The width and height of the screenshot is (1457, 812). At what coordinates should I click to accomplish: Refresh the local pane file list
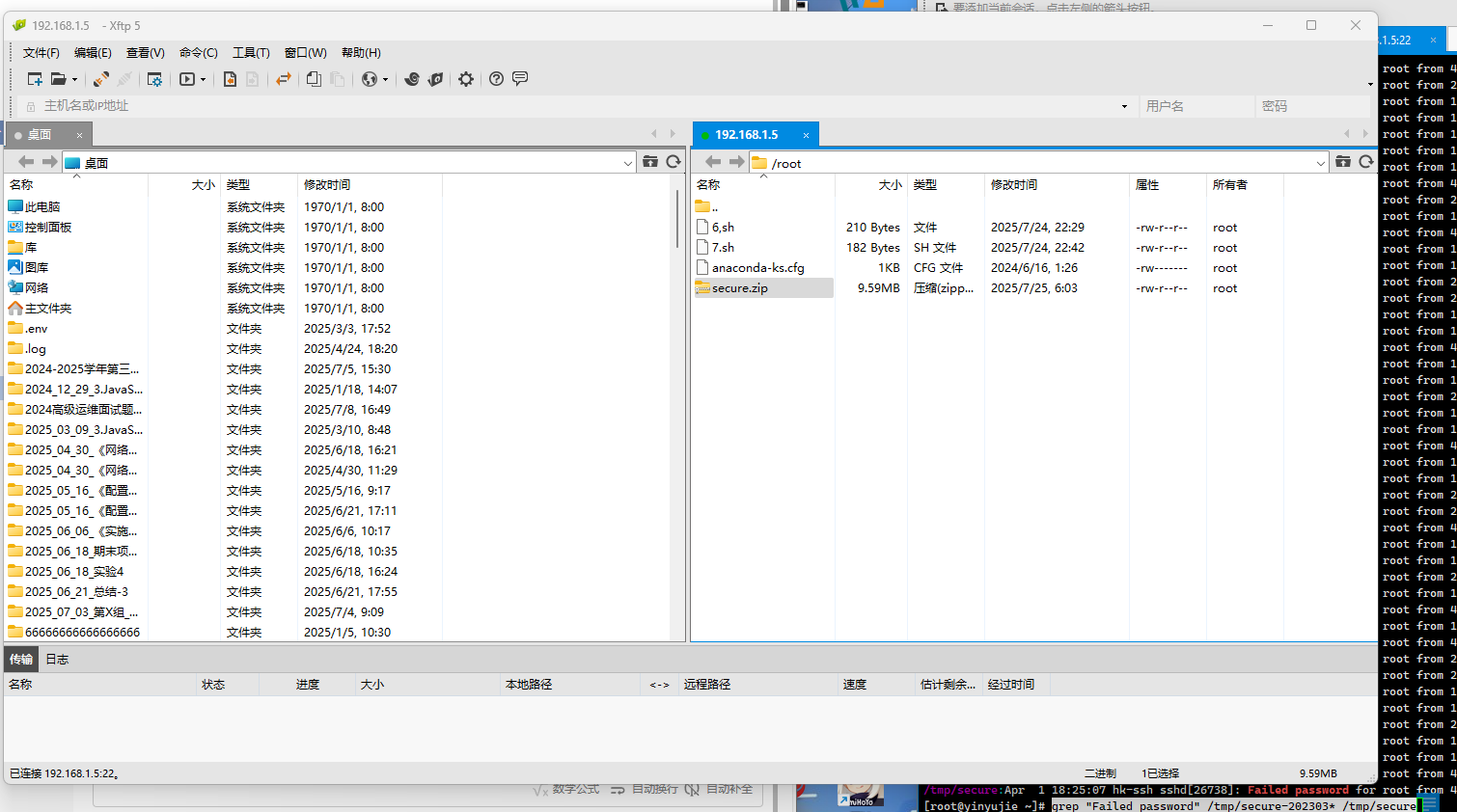tap(674, 162)
